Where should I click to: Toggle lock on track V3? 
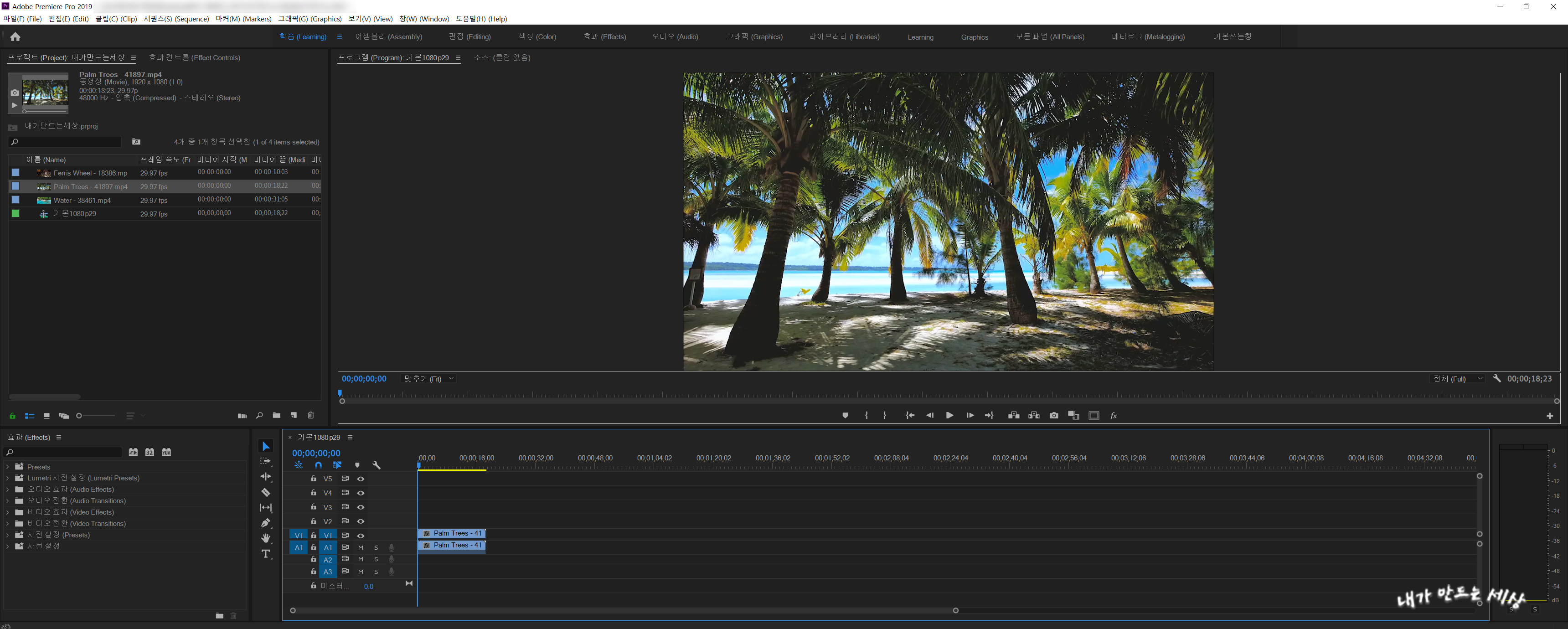click(x=314, y=506)
